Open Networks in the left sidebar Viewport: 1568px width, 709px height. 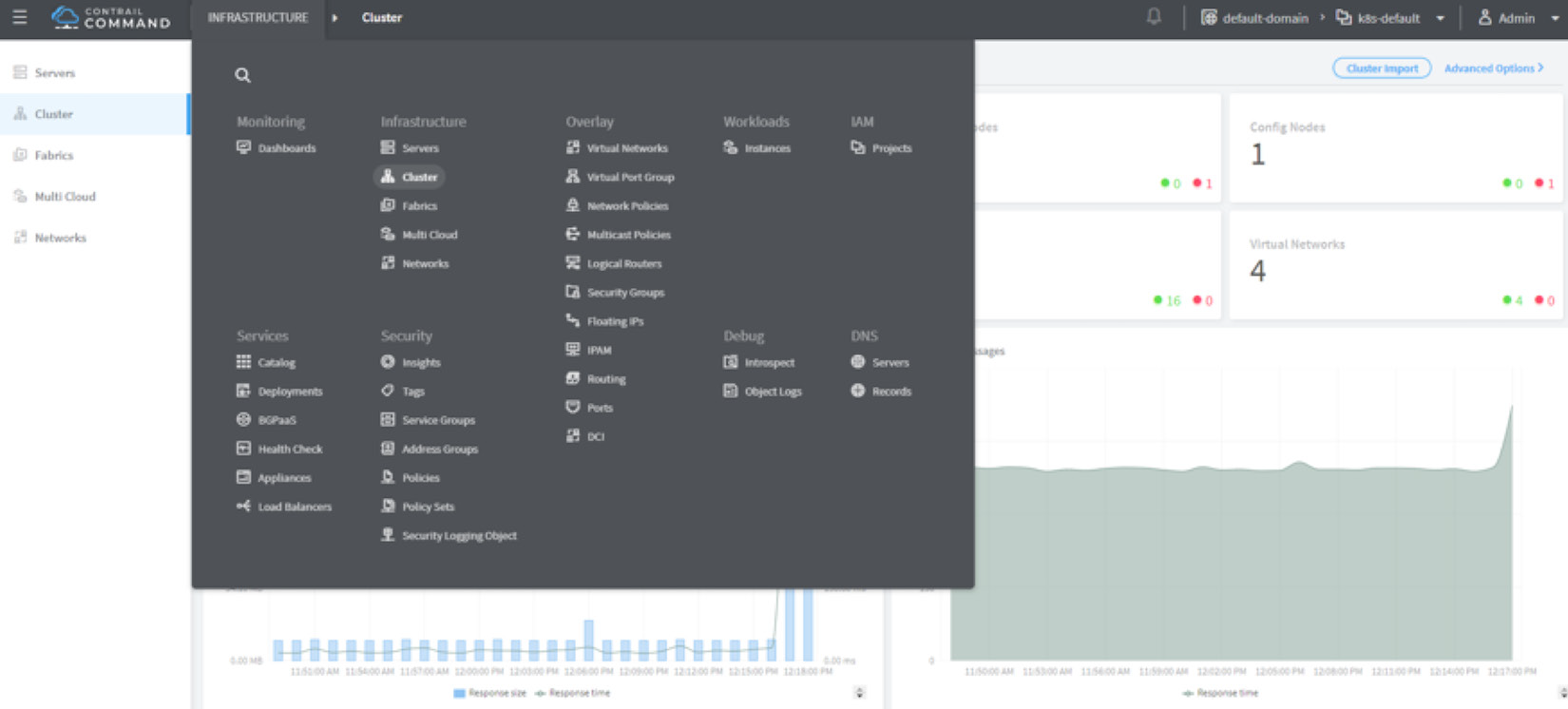tap(95, 238)
